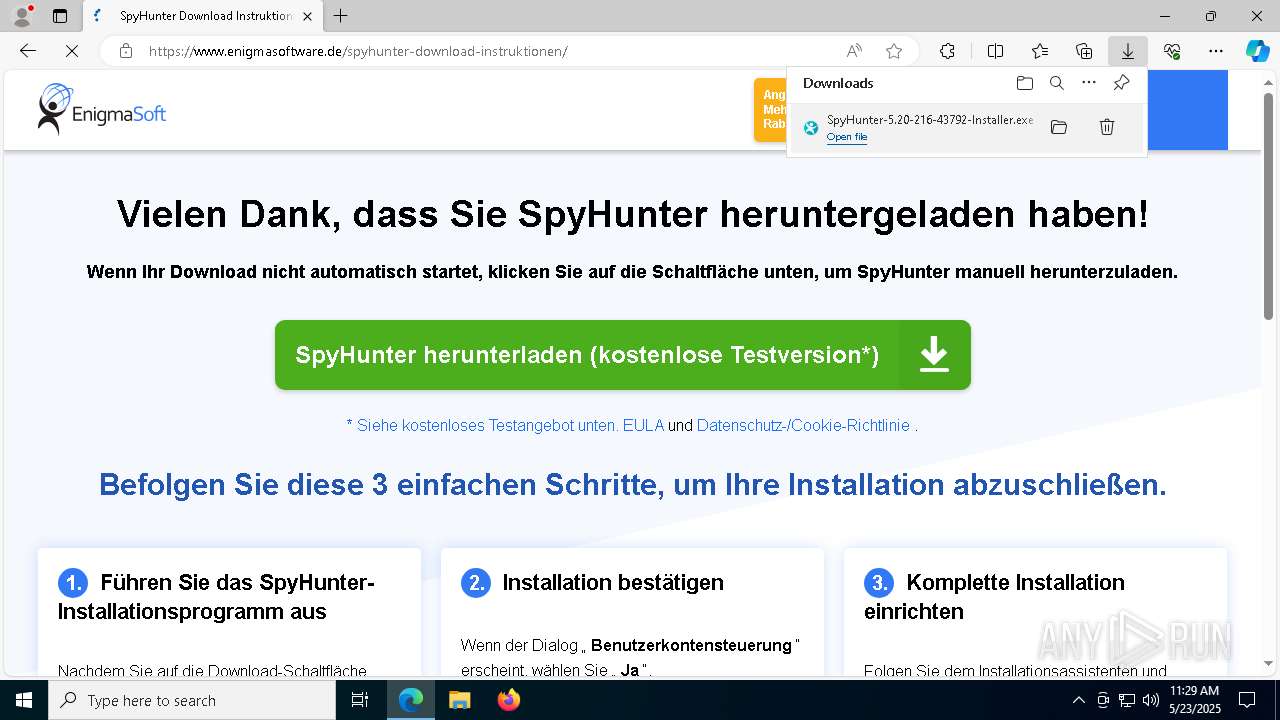1280x720 pixels.
Task: Select SpyHunter-5.20-216-43792-Installer.exe file name
Action: 930,120
